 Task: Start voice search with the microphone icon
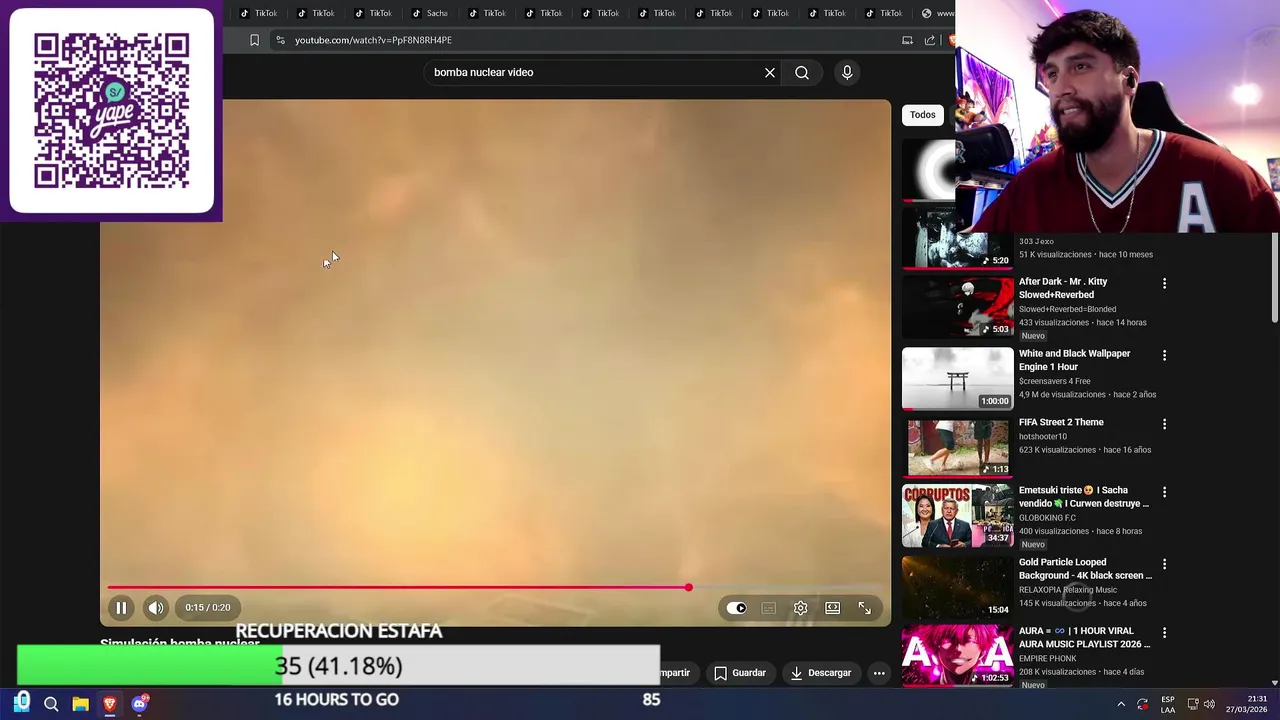(x=847, y=72)
